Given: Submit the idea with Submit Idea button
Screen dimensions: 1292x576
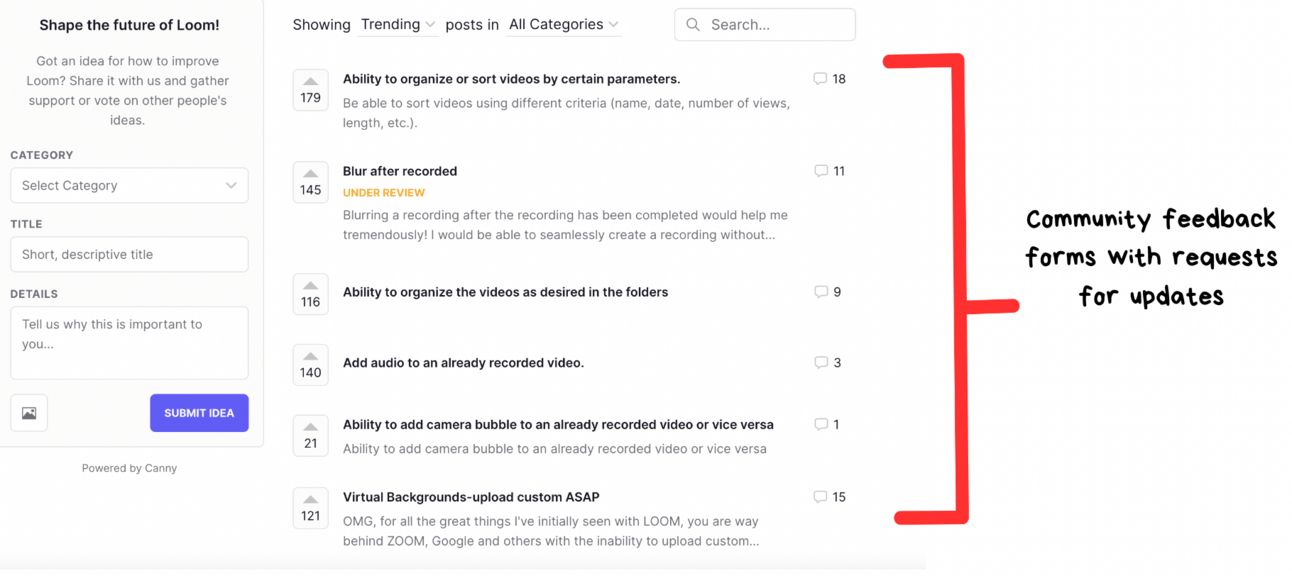Looking at the screenshot, I should [199, 413].
